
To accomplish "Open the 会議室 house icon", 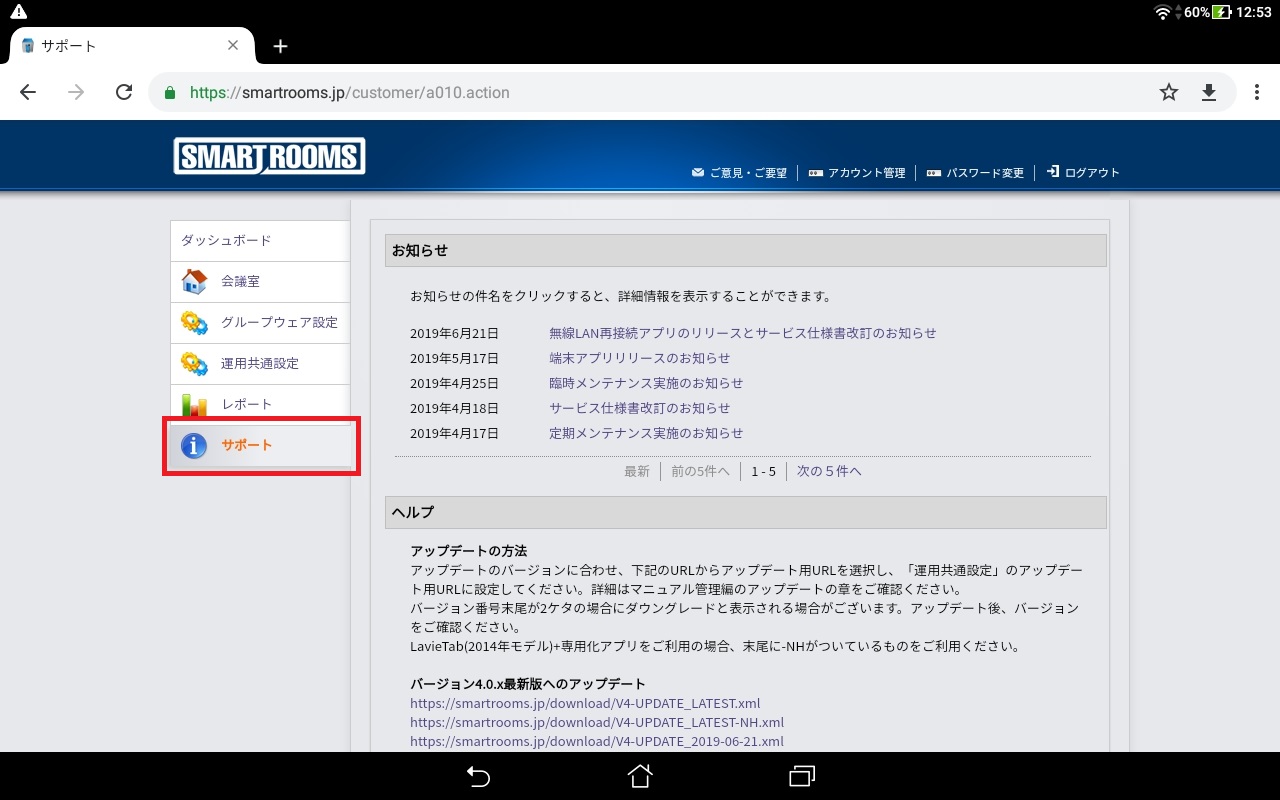I will [194, 282].
